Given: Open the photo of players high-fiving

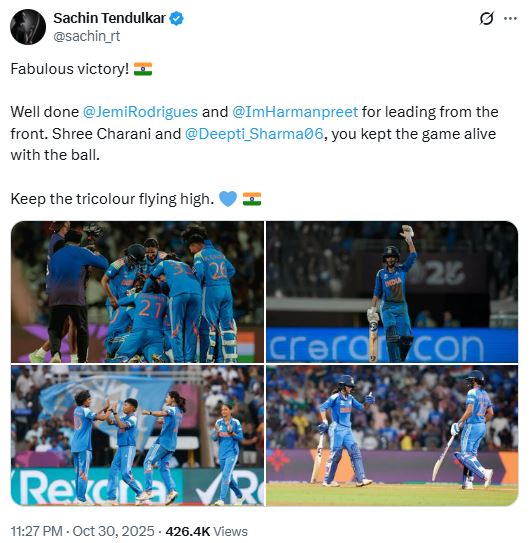Looking at the screenshot, I should click(x=138, y=435).
